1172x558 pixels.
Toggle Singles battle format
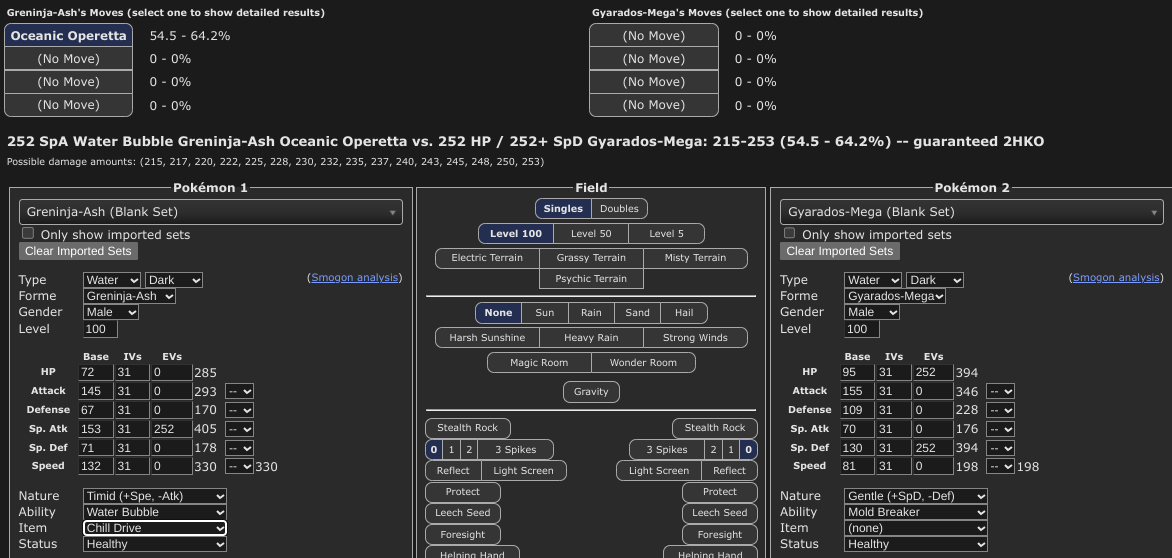tap(563, 208)
